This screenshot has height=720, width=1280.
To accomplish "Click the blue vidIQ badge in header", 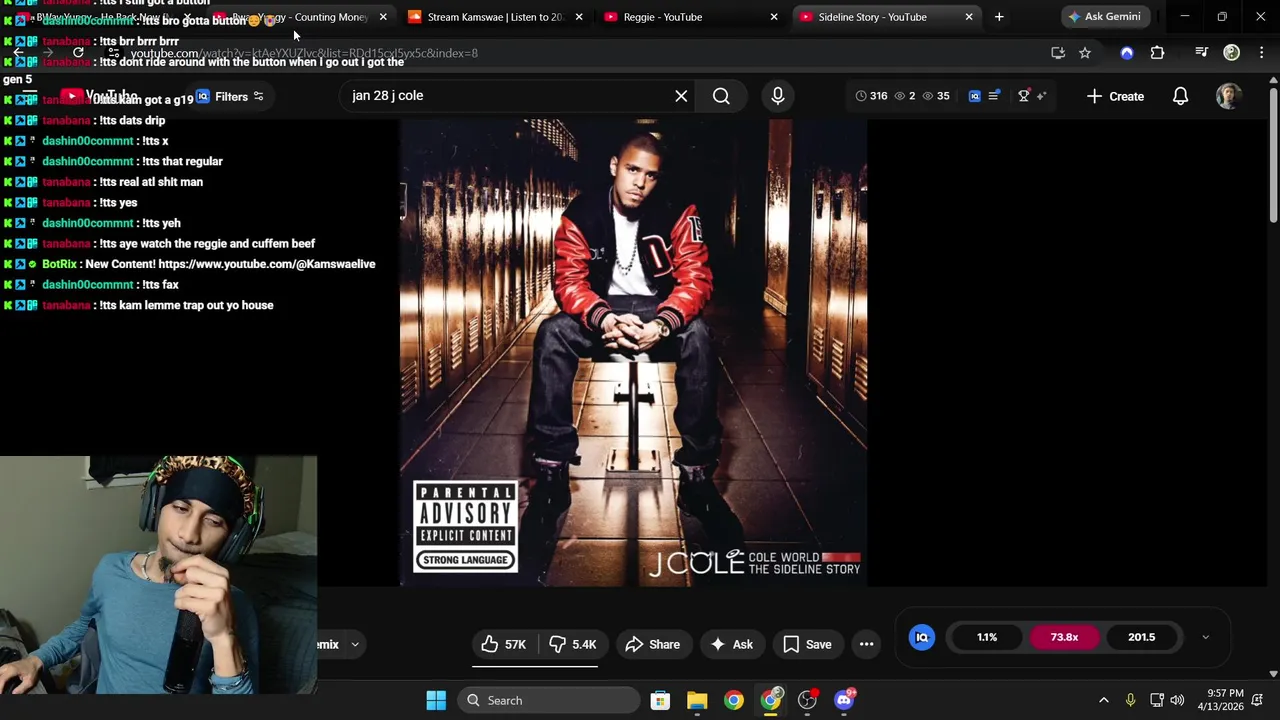I will pos(975,96).
